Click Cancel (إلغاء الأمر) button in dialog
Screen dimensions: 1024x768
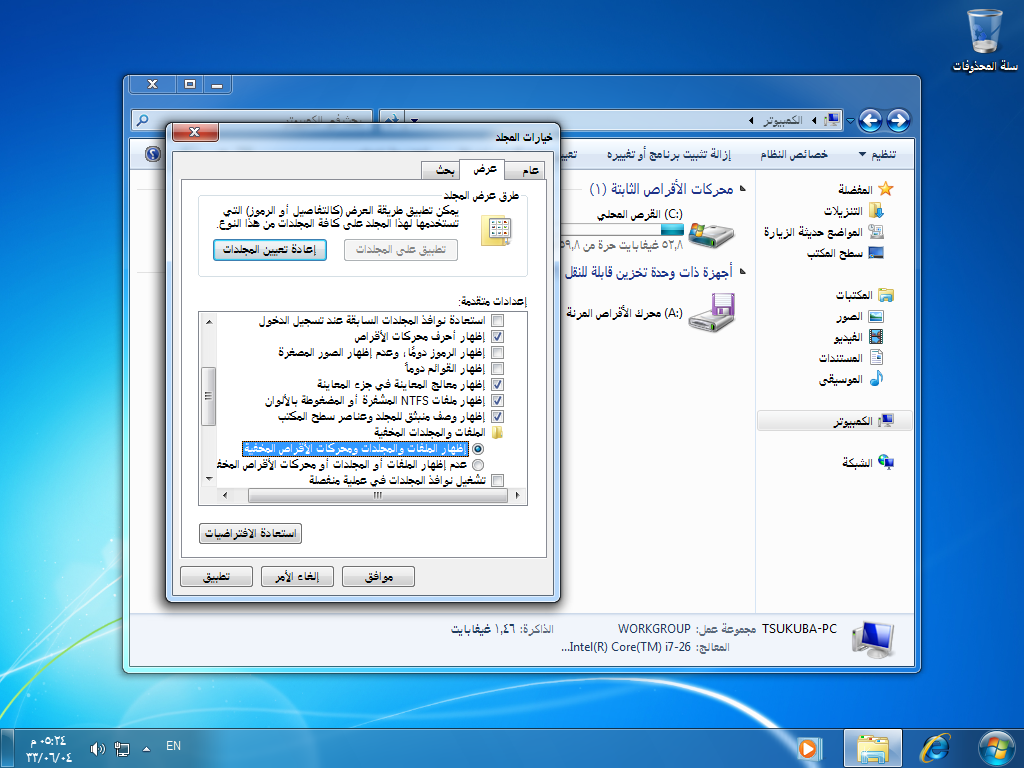coord(297,577)
